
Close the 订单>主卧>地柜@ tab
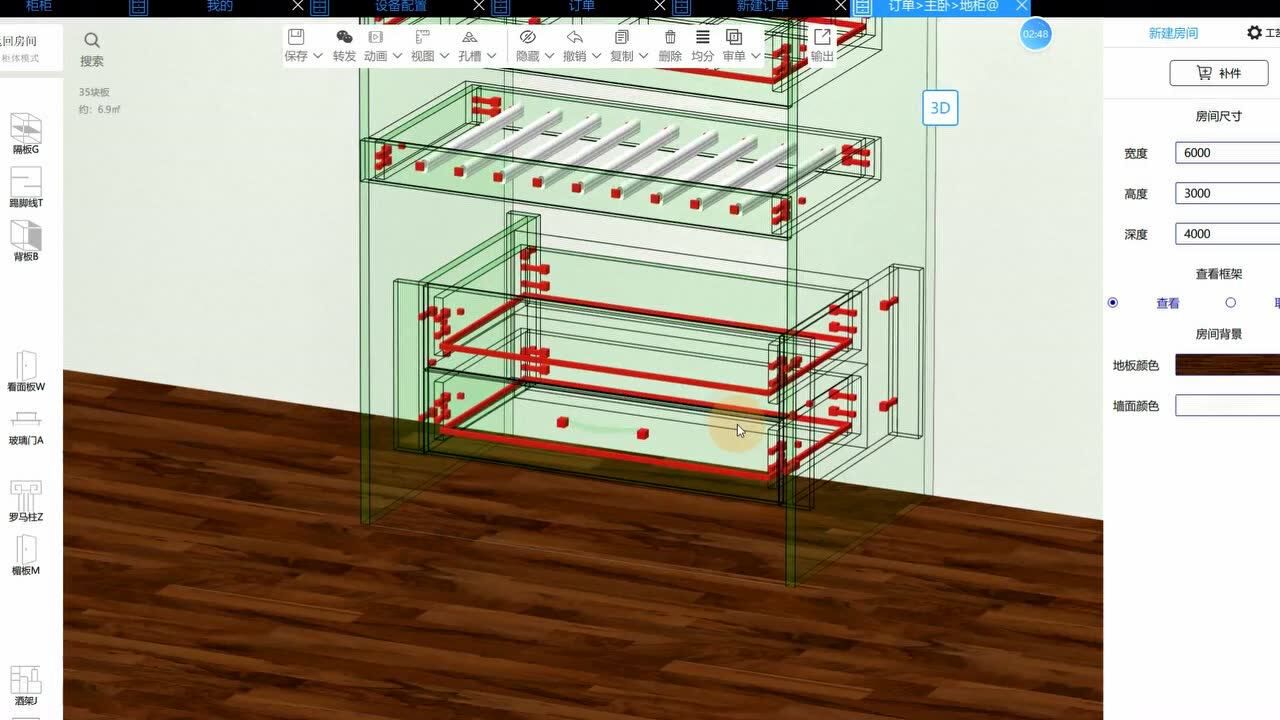tap(1021, 6)
